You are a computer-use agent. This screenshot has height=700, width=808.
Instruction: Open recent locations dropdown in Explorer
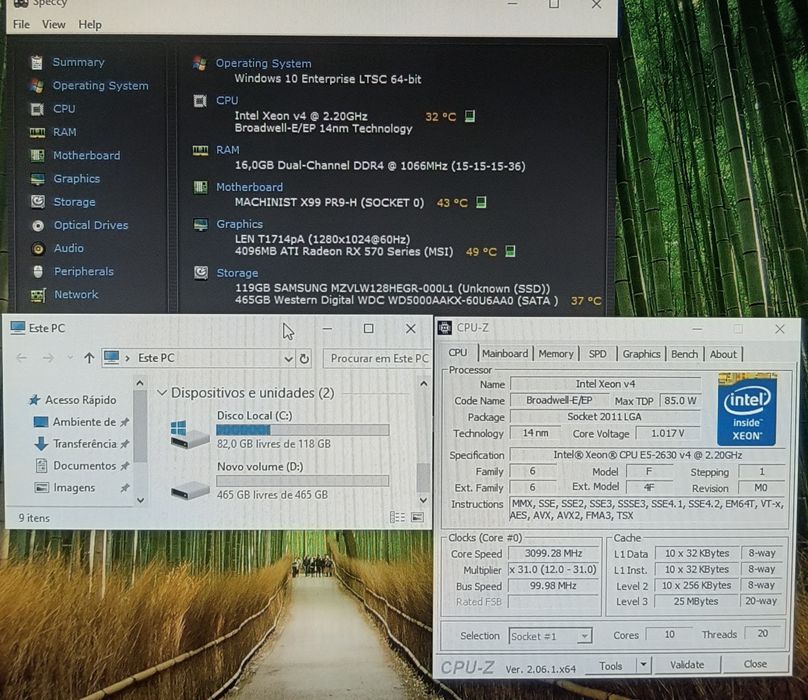tap(70, 358)
